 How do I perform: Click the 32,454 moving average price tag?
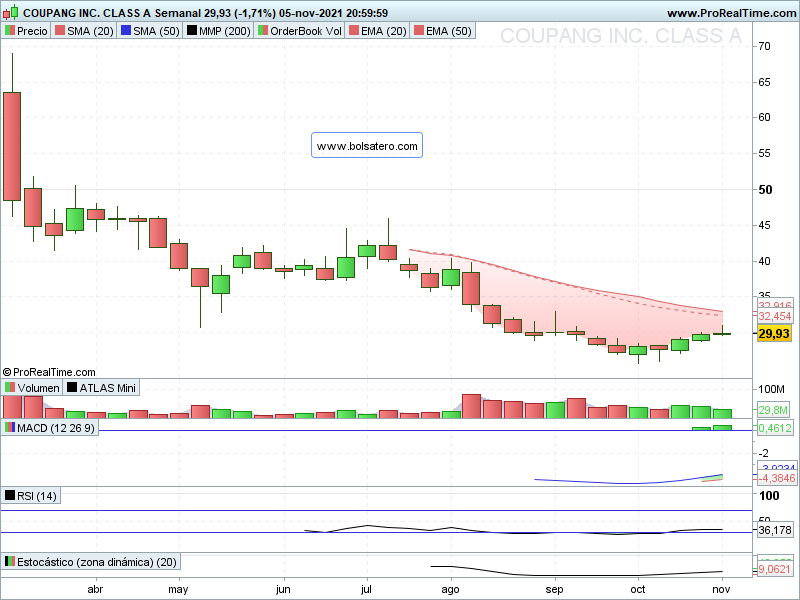coord(774,316)
